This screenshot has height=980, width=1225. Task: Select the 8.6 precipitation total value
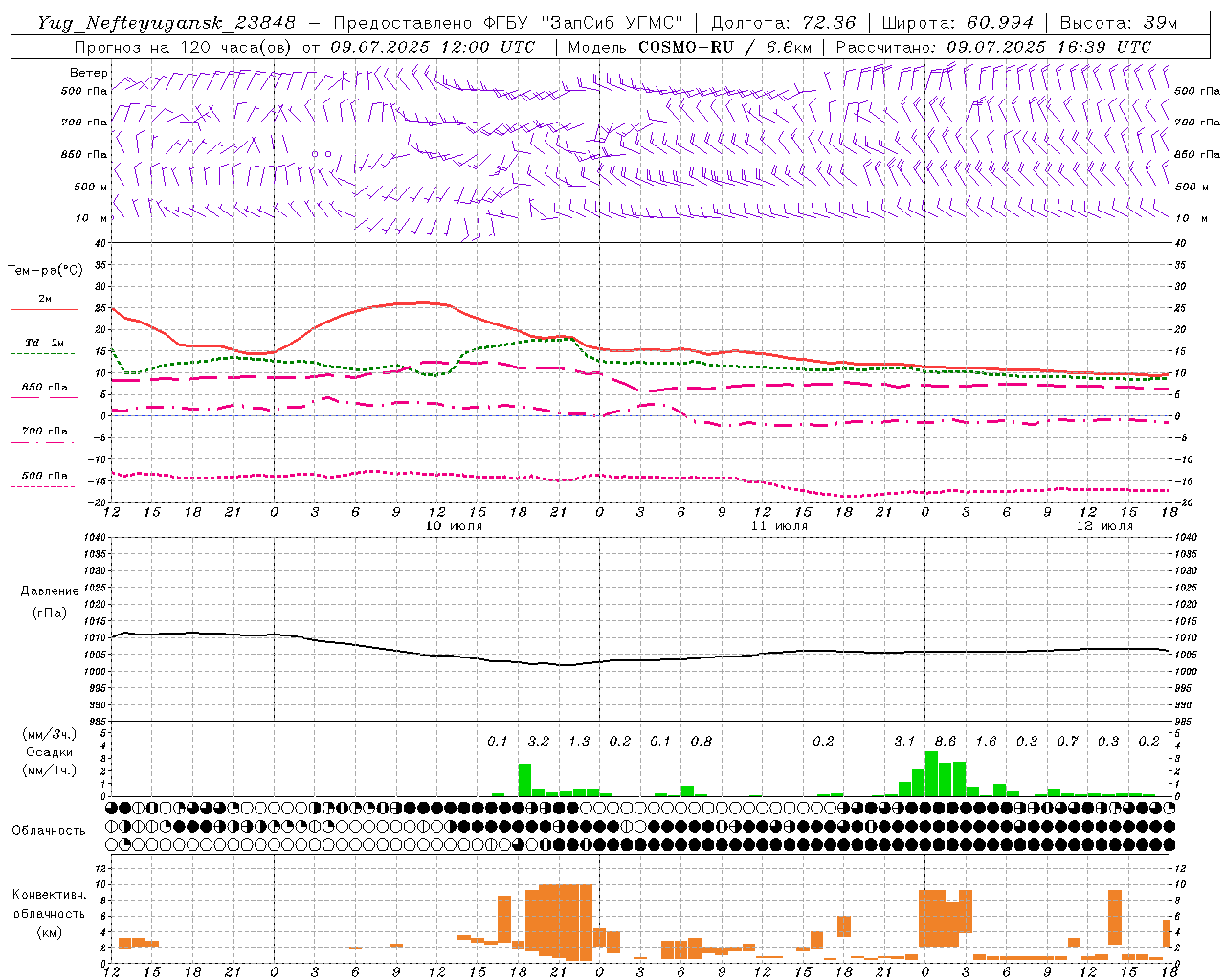coord(946,742)
